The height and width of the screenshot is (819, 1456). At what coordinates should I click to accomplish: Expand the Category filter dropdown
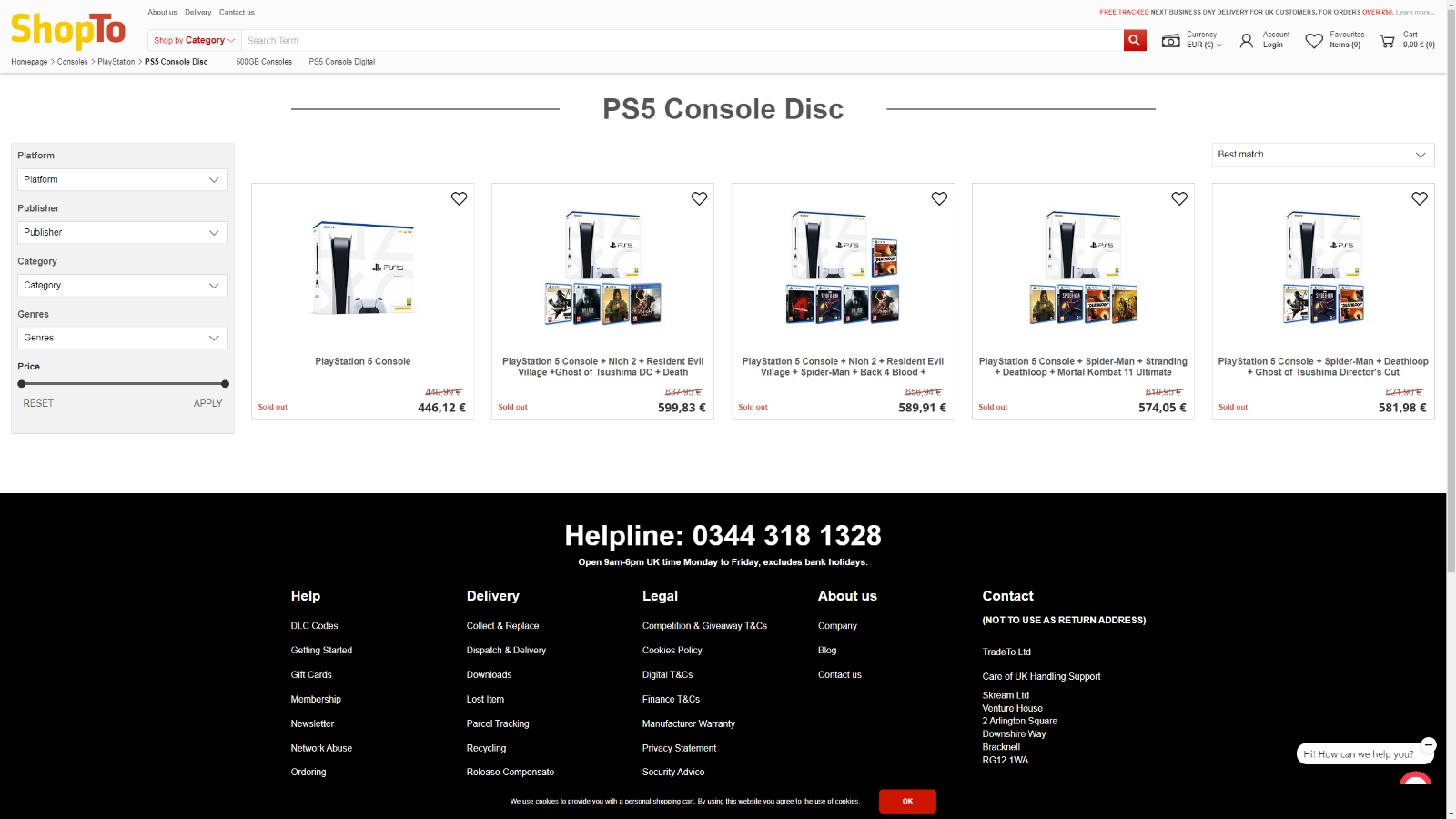pyautogui.click(x=123, y=285)
